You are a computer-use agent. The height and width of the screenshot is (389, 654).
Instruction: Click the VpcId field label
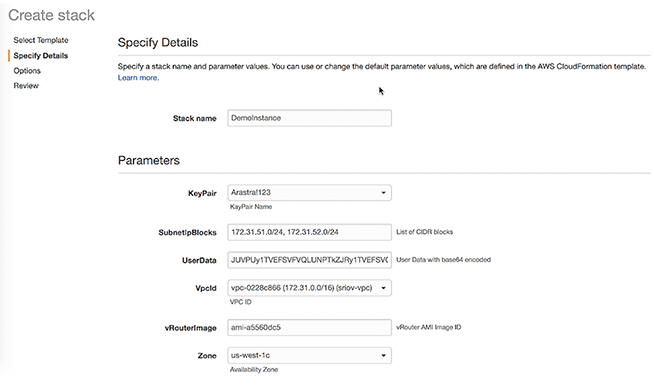point(206,288)
